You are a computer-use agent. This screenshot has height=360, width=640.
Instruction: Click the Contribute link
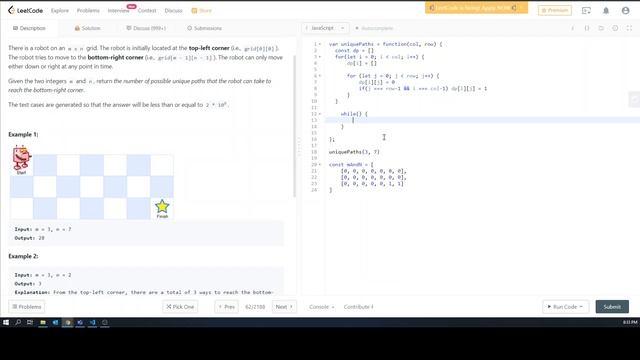358,307
